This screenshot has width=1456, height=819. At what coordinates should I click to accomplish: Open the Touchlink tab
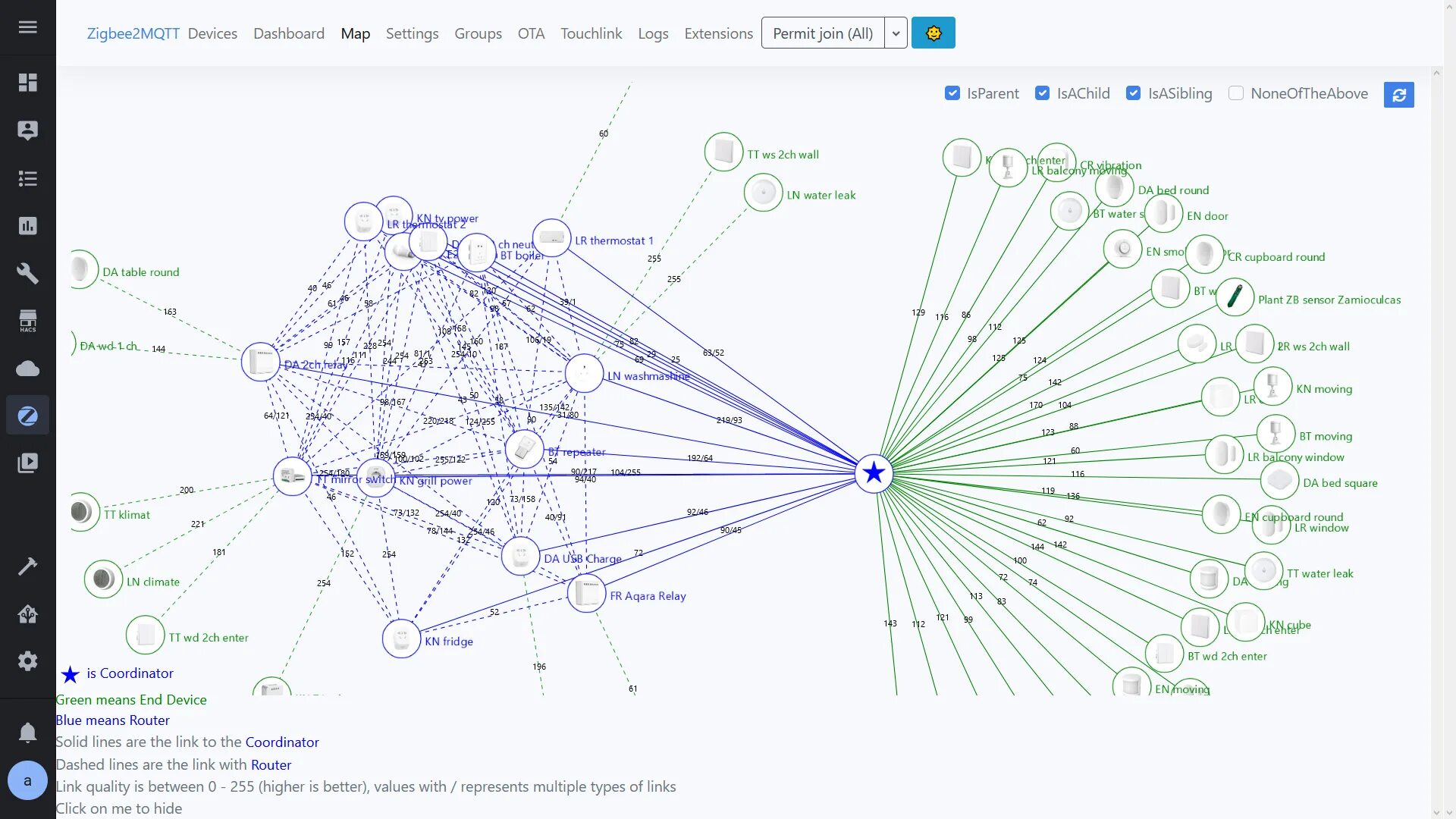click(591, 33)
